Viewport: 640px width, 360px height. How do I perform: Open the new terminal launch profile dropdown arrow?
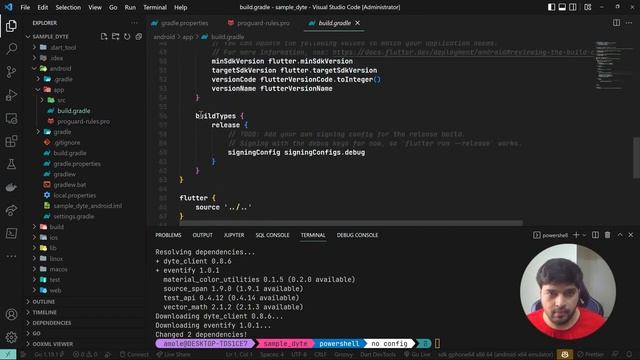pyautogui.click(x=584, y=235)
